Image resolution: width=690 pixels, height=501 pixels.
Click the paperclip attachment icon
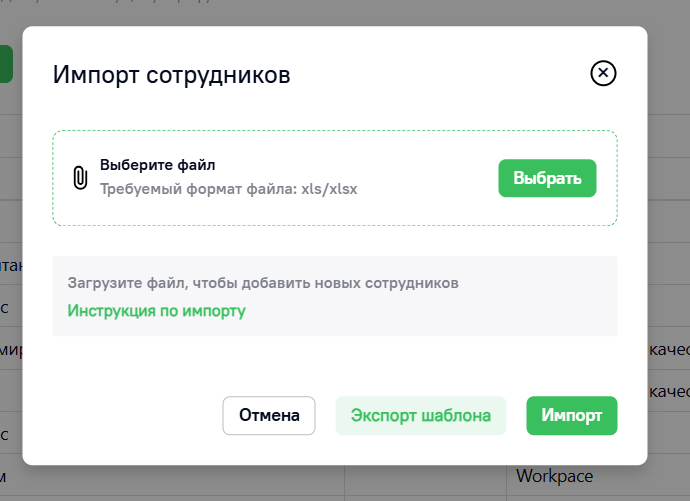pyautogui.click(x=80, y=178)
